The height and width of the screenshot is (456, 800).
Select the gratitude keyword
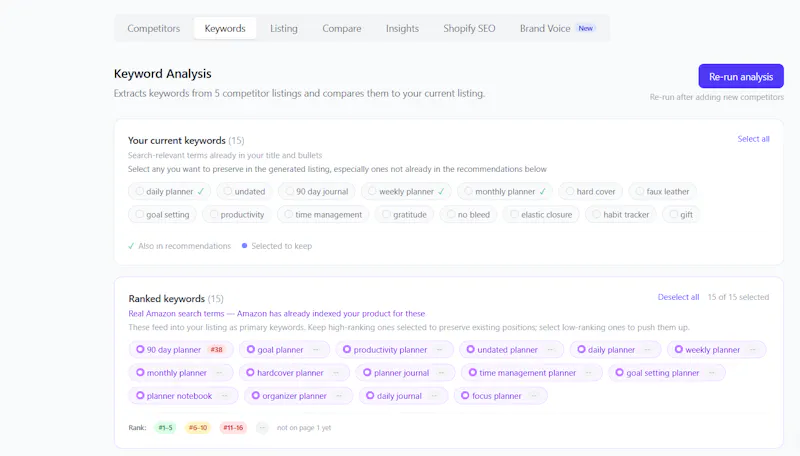405,214
